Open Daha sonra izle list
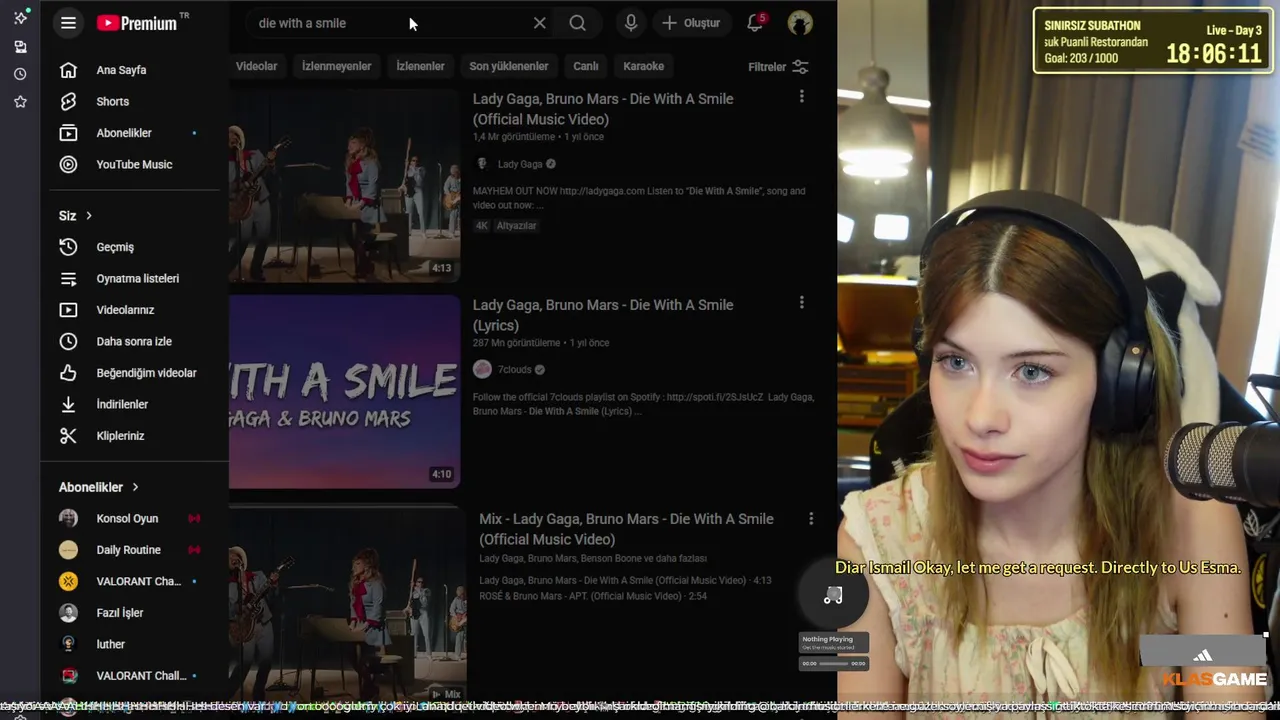This screenshot has width=1280, height=720. tap(134, 341)
